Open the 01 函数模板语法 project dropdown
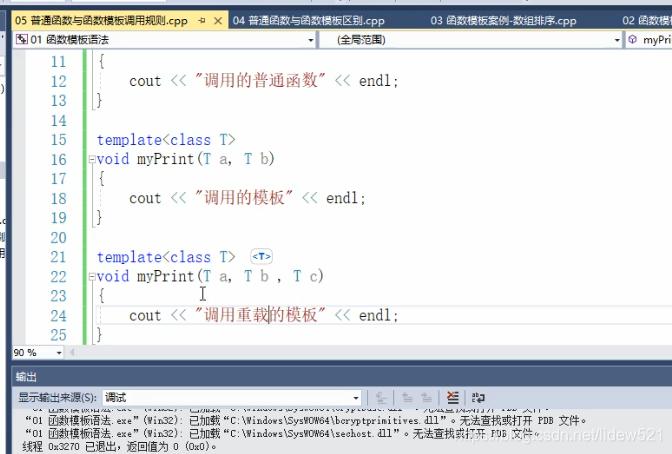The image size is (672, 454). click(311, 40)
